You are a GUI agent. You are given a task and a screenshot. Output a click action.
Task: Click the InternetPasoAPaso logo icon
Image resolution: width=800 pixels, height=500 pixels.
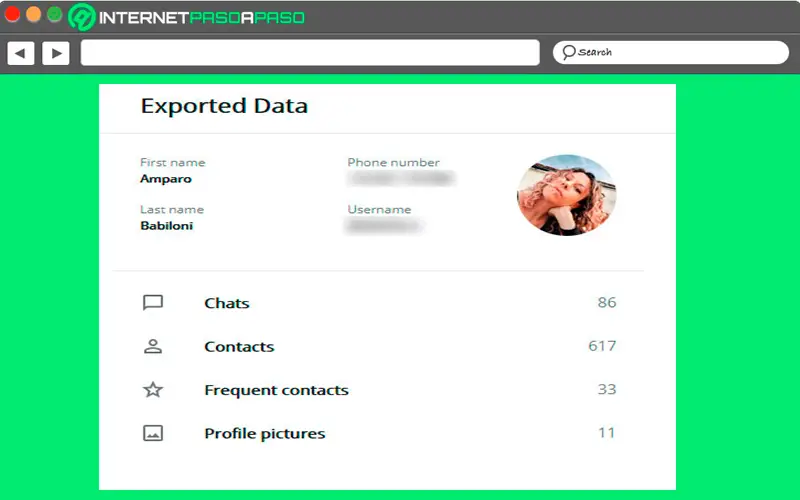[83, 17]
